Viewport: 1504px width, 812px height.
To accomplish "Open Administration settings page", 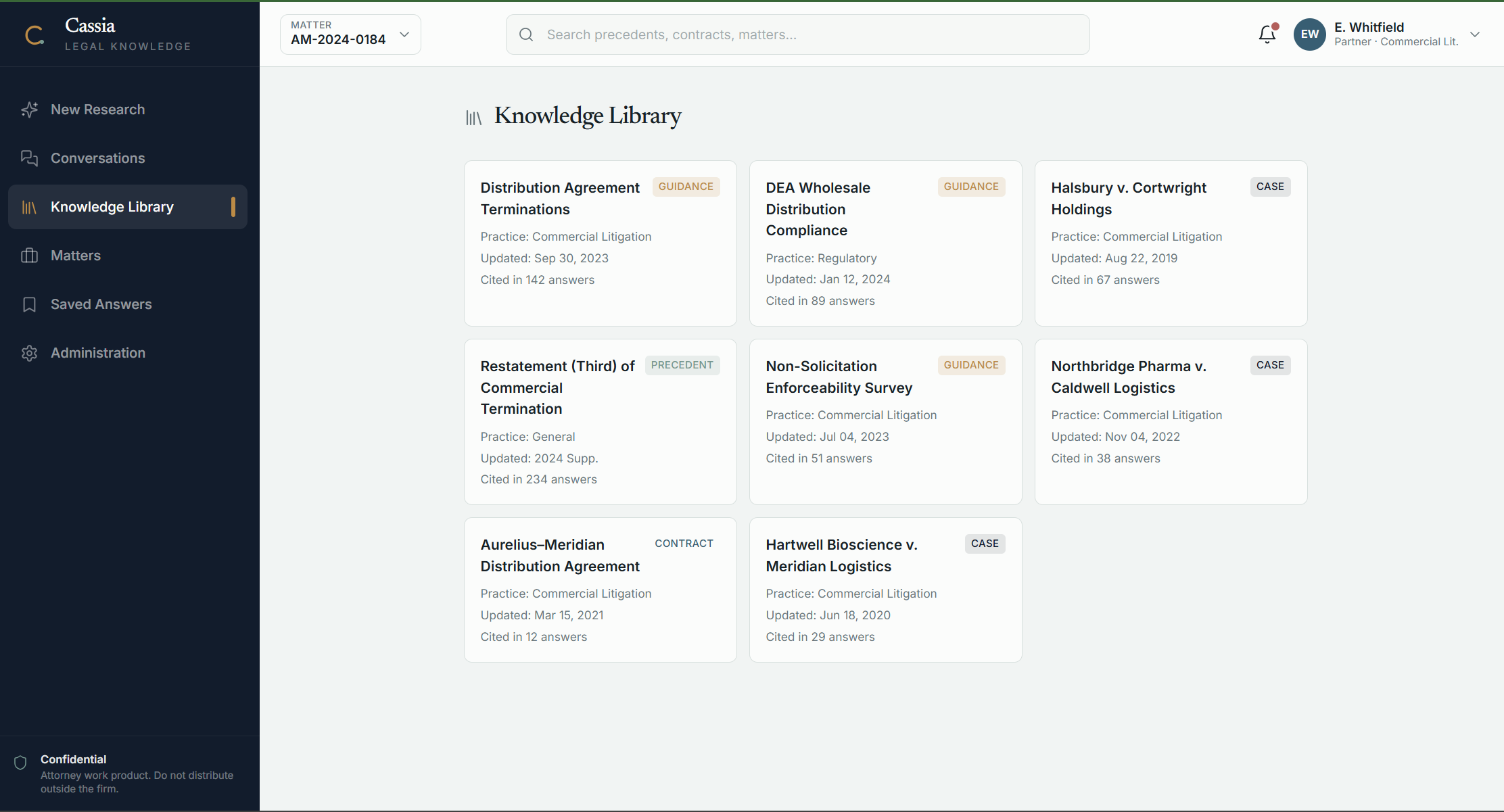I will click(x=128, y=353).
